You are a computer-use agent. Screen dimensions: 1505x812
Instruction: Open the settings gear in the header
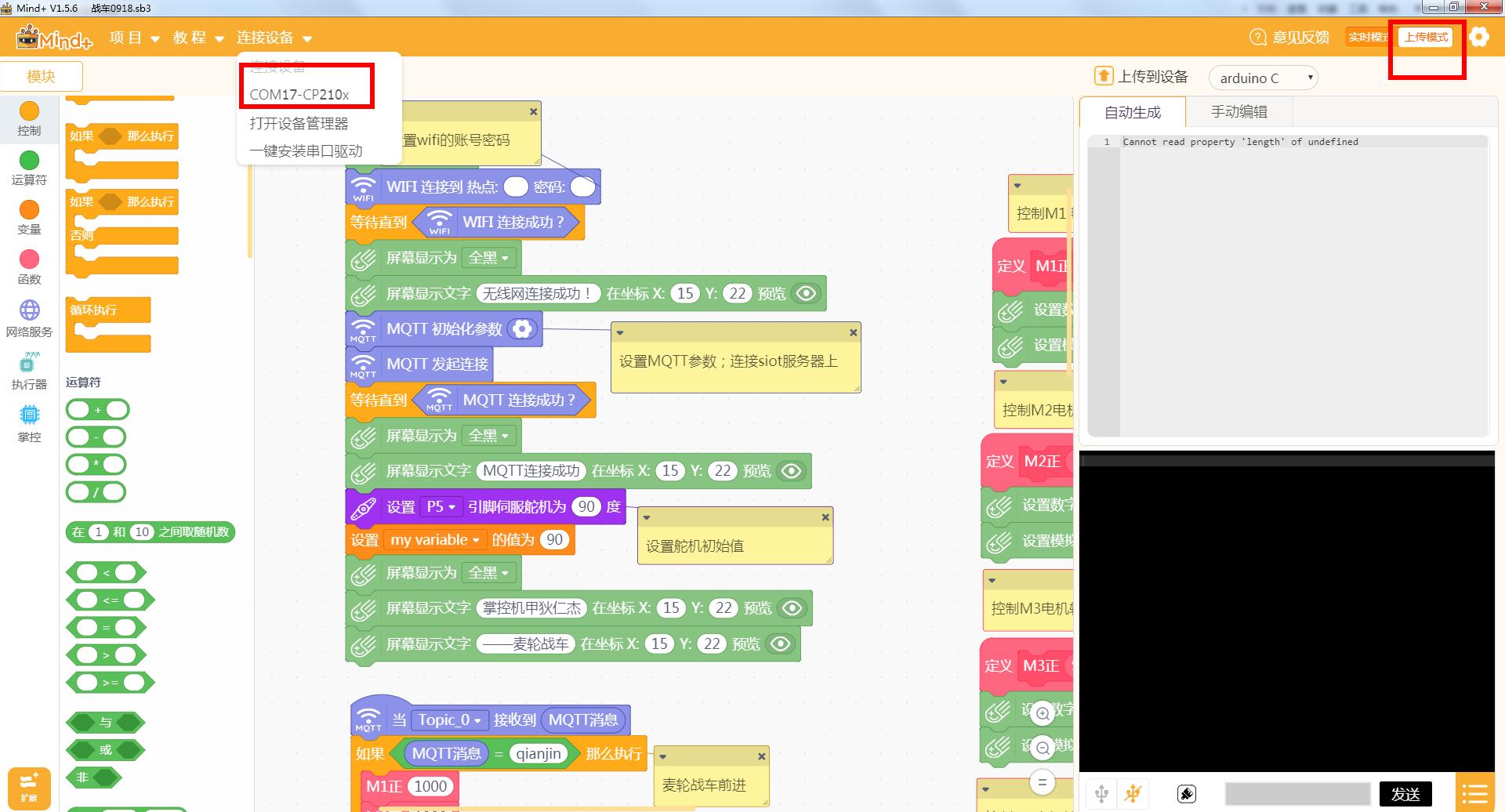click(x=1478, y=37)
